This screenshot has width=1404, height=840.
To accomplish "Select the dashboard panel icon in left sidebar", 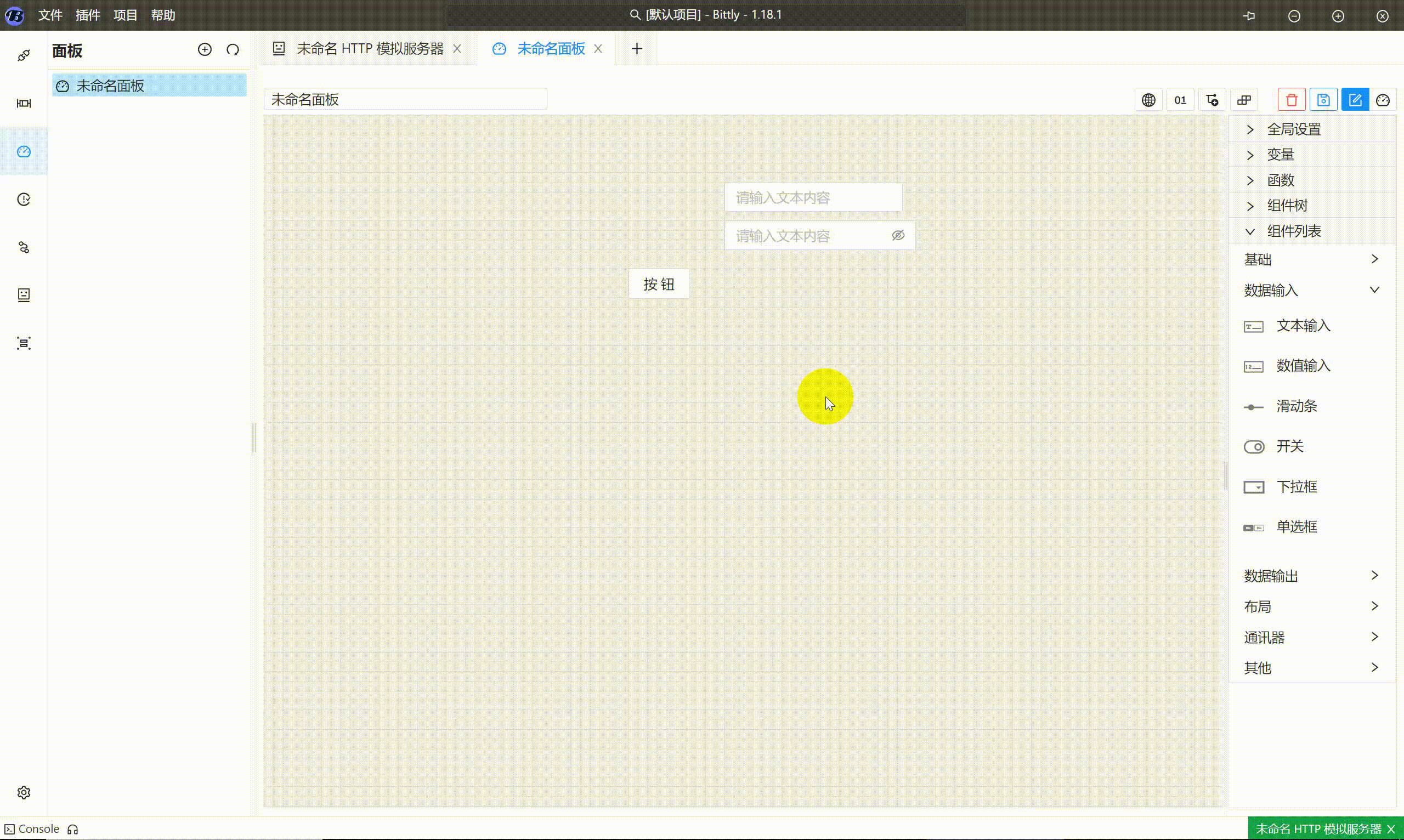I will [x=24, y=152].
